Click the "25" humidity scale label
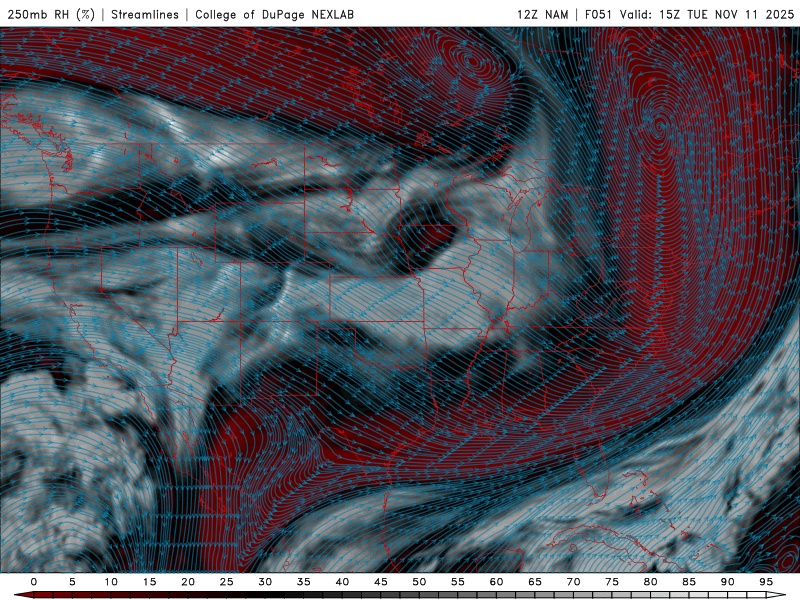This screenshot has width=800, height=600. click(226, 582)
